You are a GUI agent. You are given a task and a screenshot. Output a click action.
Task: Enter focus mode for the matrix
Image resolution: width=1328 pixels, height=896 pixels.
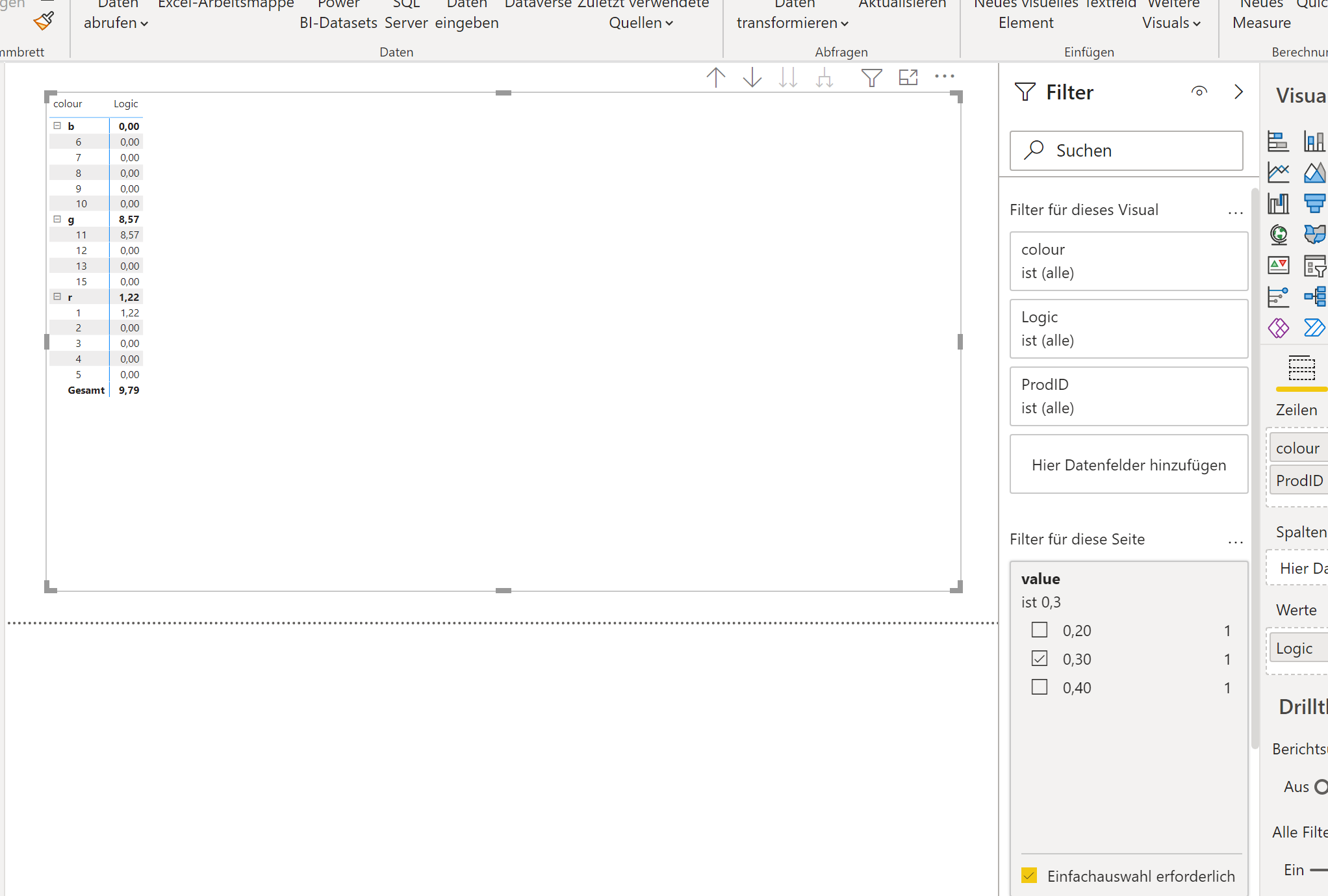pos(908,77)
